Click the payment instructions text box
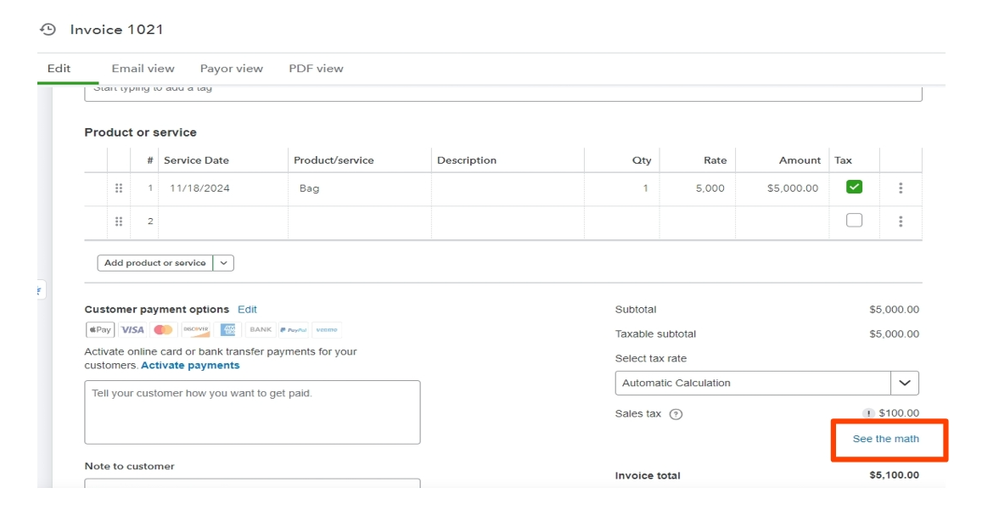Image resolution: width=999 pixels, height=510 pixels. [x=252, y=412]
